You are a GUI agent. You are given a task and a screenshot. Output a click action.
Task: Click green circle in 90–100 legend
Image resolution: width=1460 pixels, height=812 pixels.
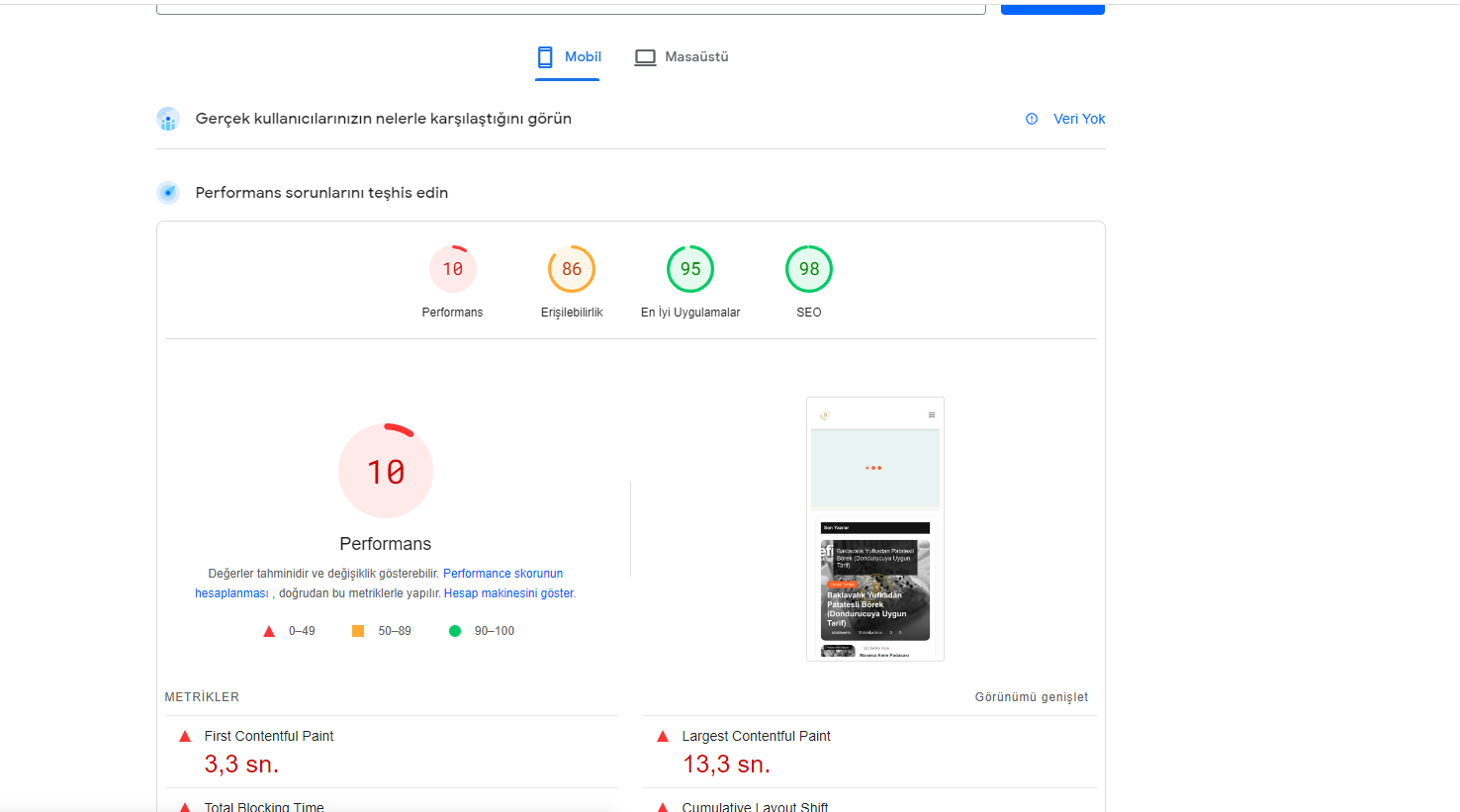[455, 631]
